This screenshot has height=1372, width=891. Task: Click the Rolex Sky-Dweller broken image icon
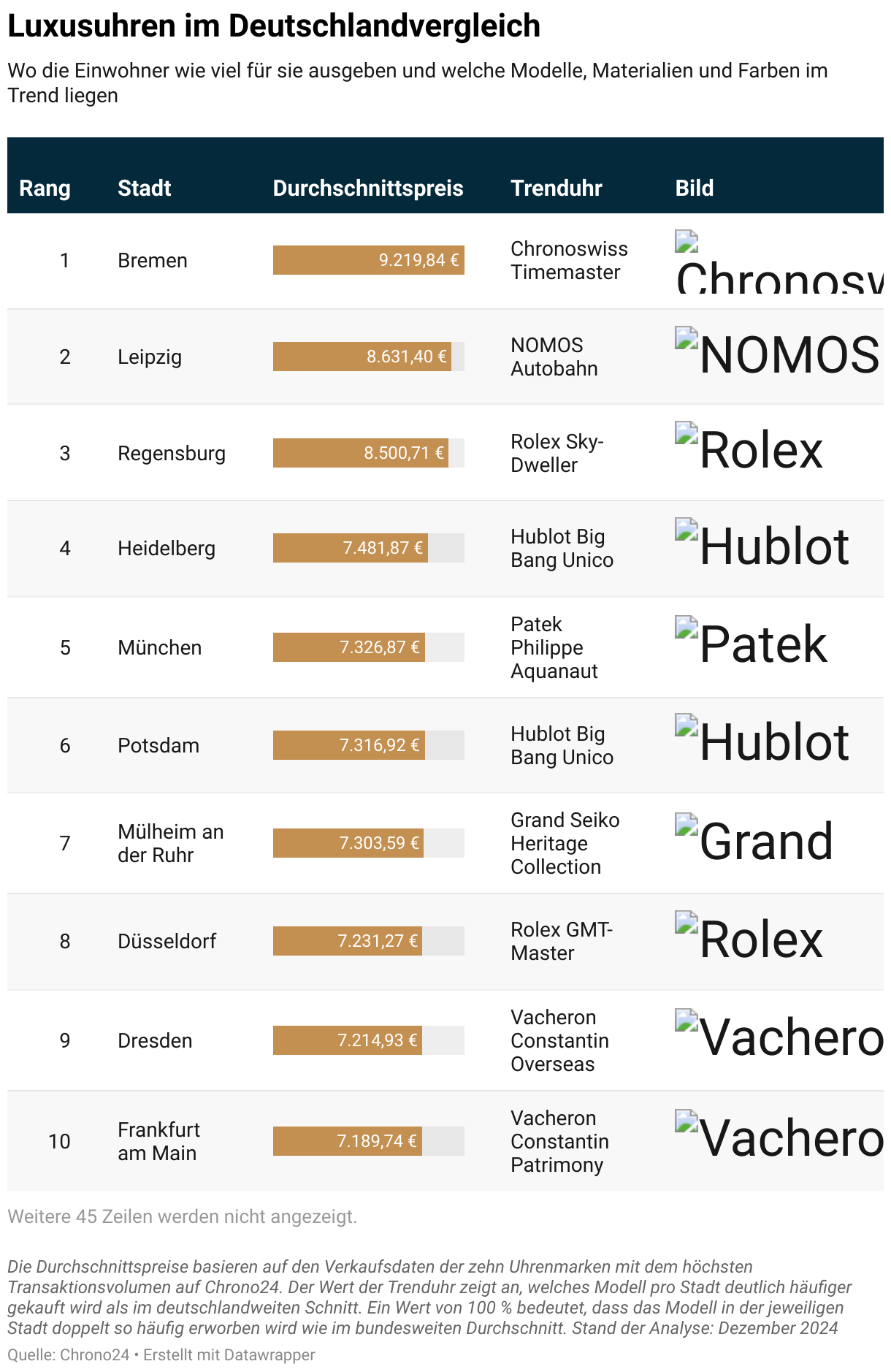click(687, 432)
